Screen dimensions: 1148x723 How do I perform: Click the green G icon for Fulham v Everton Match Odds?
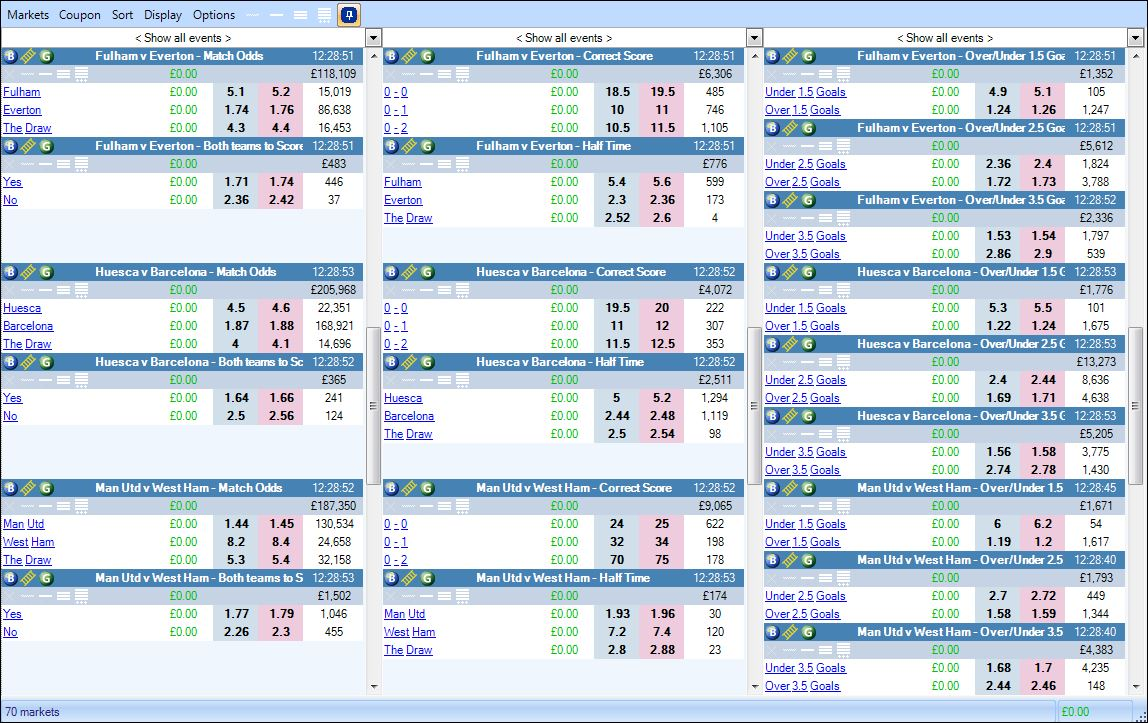coord(46,56)
